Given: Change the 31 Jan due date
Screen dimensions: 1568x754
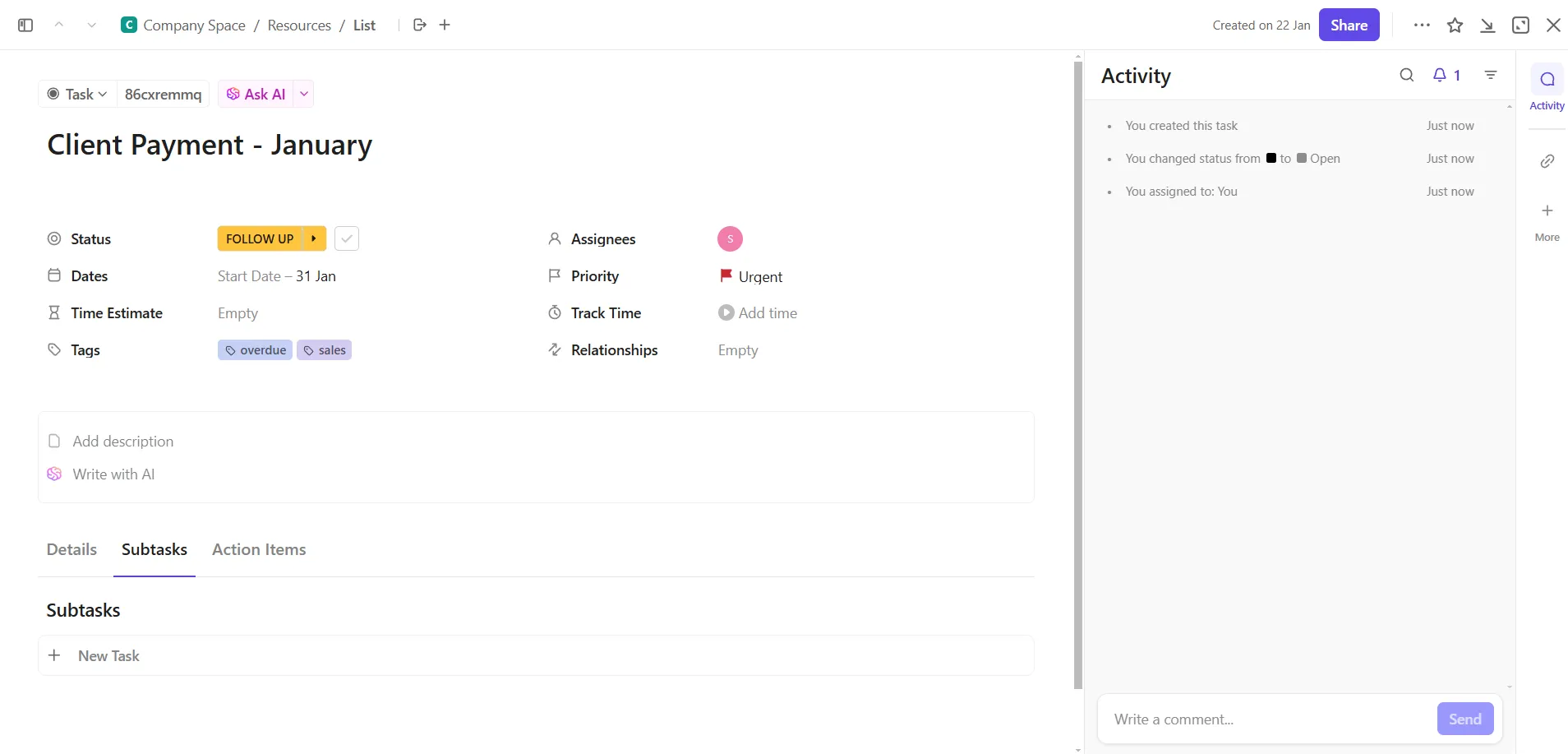Looking at the screenshot, I should (x=316, y=276).
